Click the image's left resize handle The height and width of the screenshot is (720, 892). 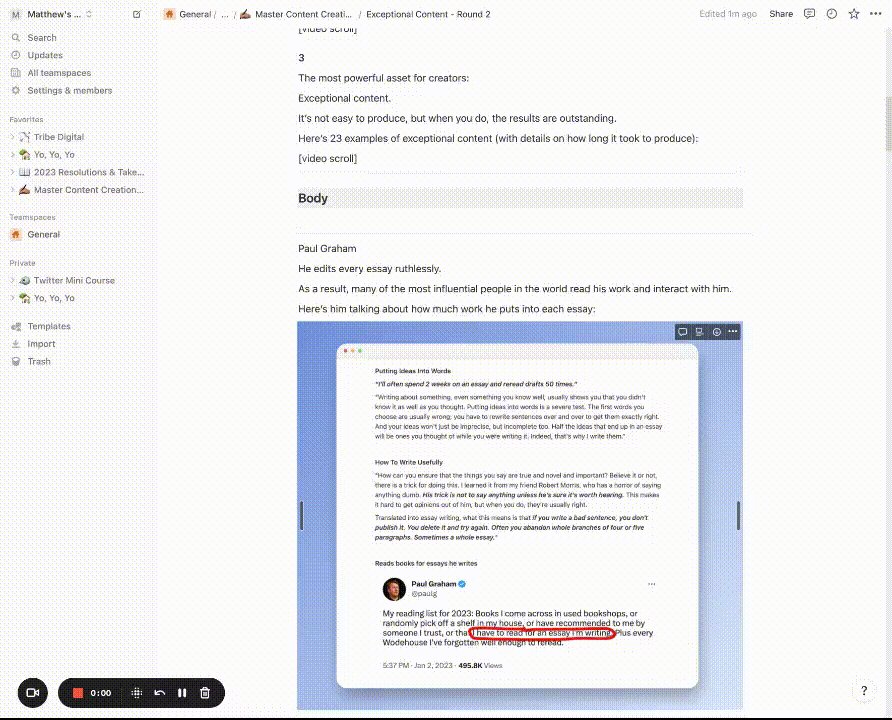point(302,515)
